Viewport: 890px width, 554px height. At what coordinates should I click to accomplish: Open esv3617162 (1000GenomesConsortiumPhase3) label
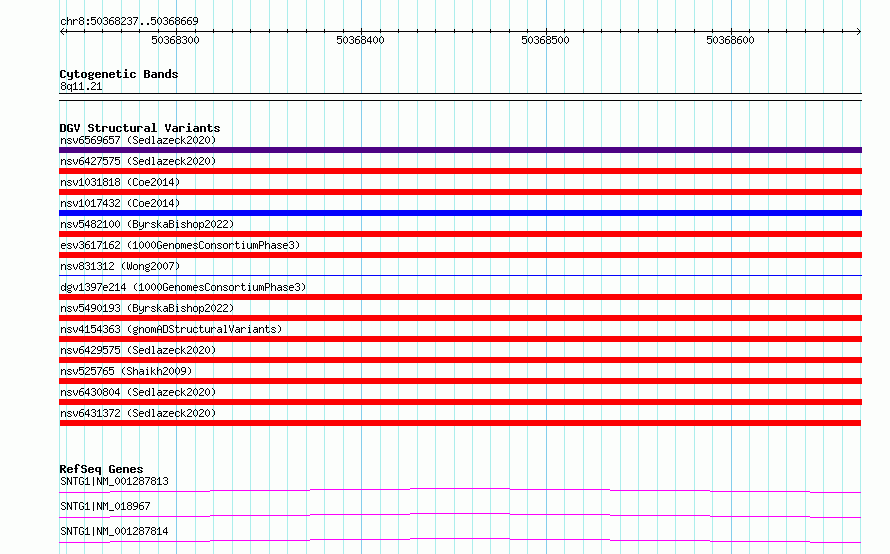tap(180, 245)
